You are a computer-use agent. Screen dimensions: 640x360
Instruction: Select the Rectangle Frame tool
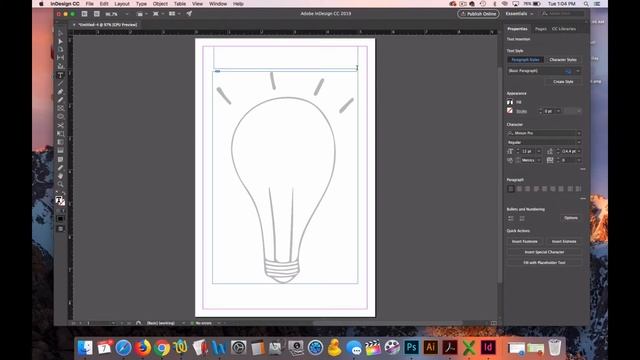coord(60,108)
